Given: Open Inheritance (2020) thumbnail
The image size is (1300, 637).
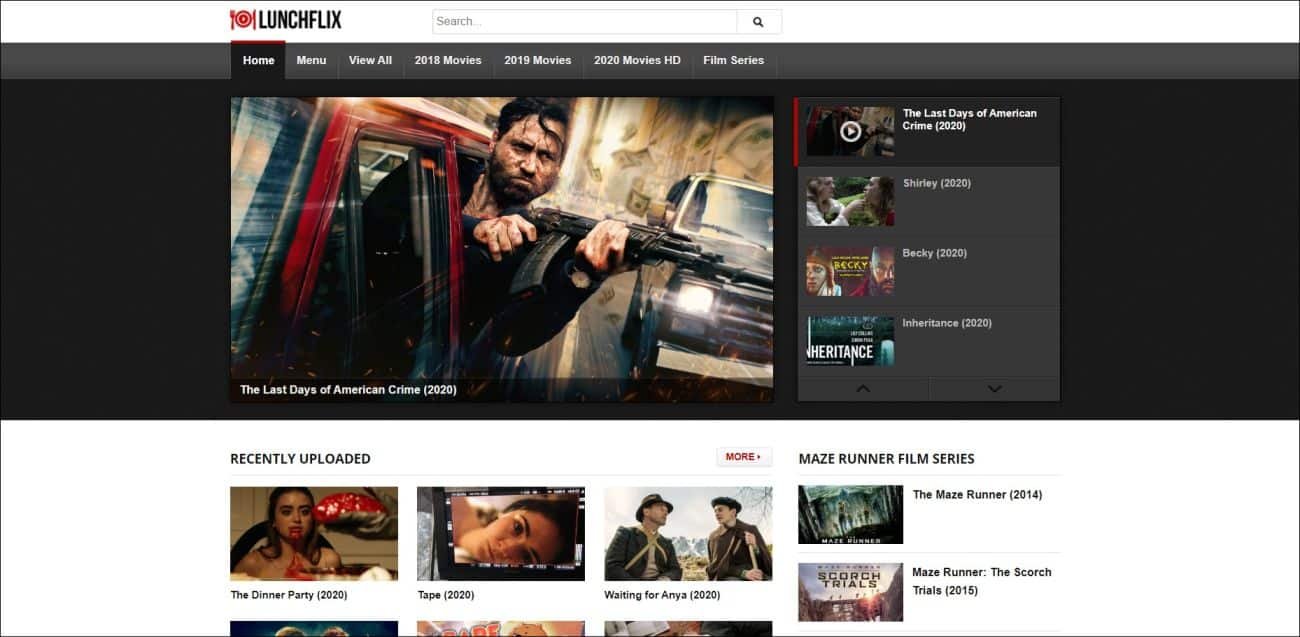Looking at the screenshot, I should pos(850,341).
